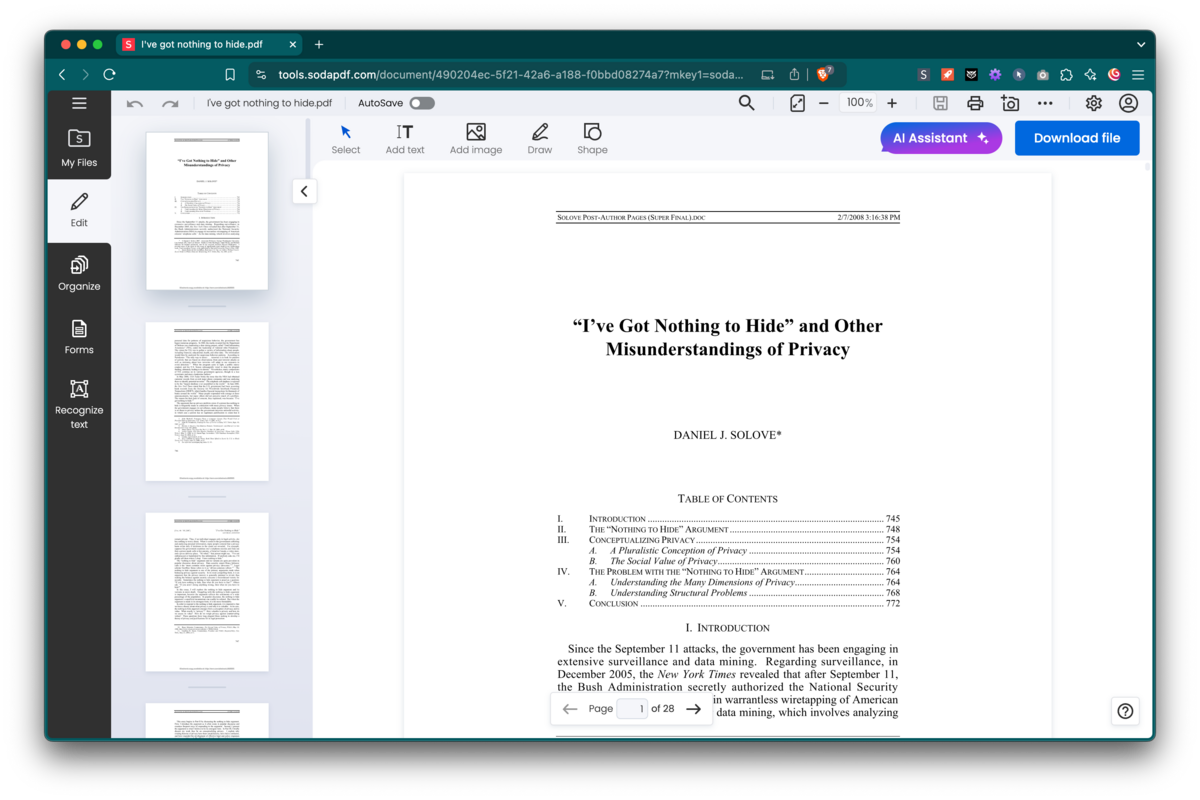Click the share icon in the address bar
Viewport: 1200px width, 800px height.
point(794,74)
